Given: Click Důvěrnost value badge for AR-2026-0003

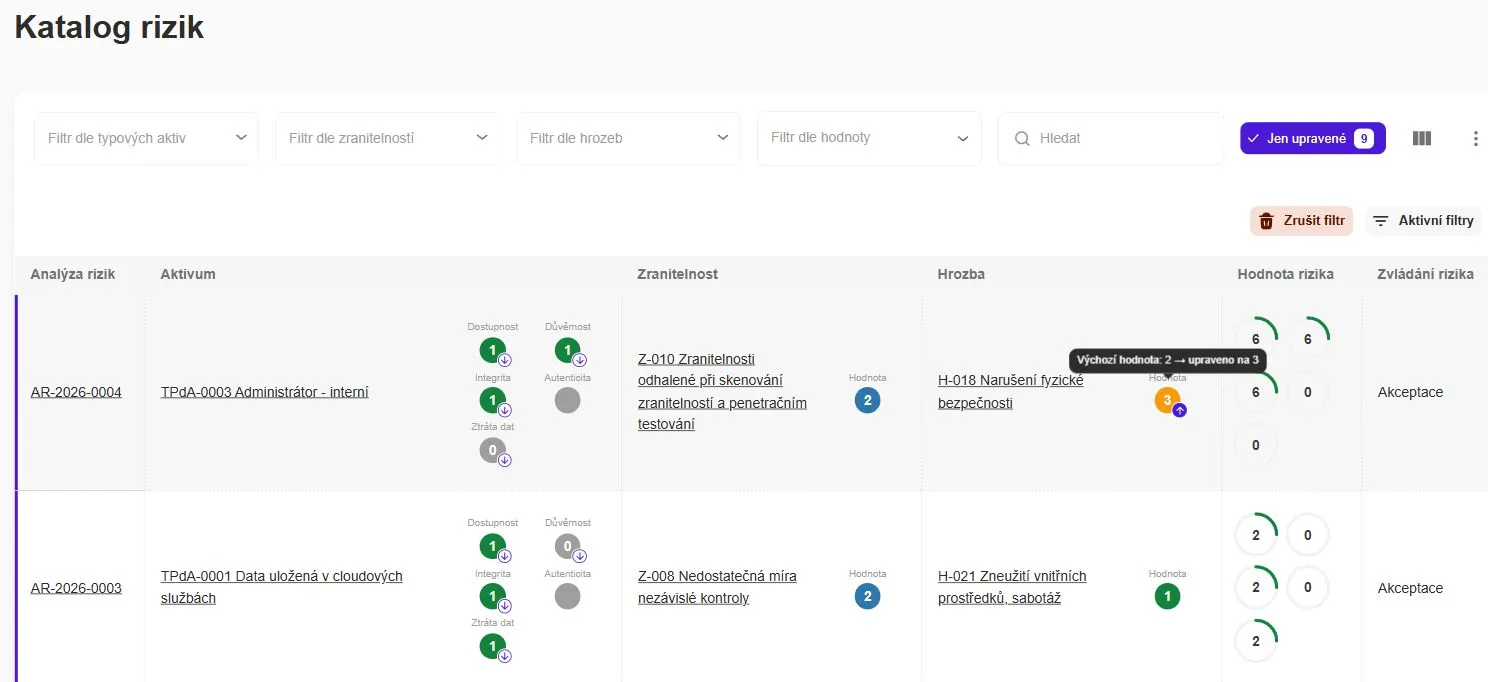Looking at the screenshot, I should [567, 546].
